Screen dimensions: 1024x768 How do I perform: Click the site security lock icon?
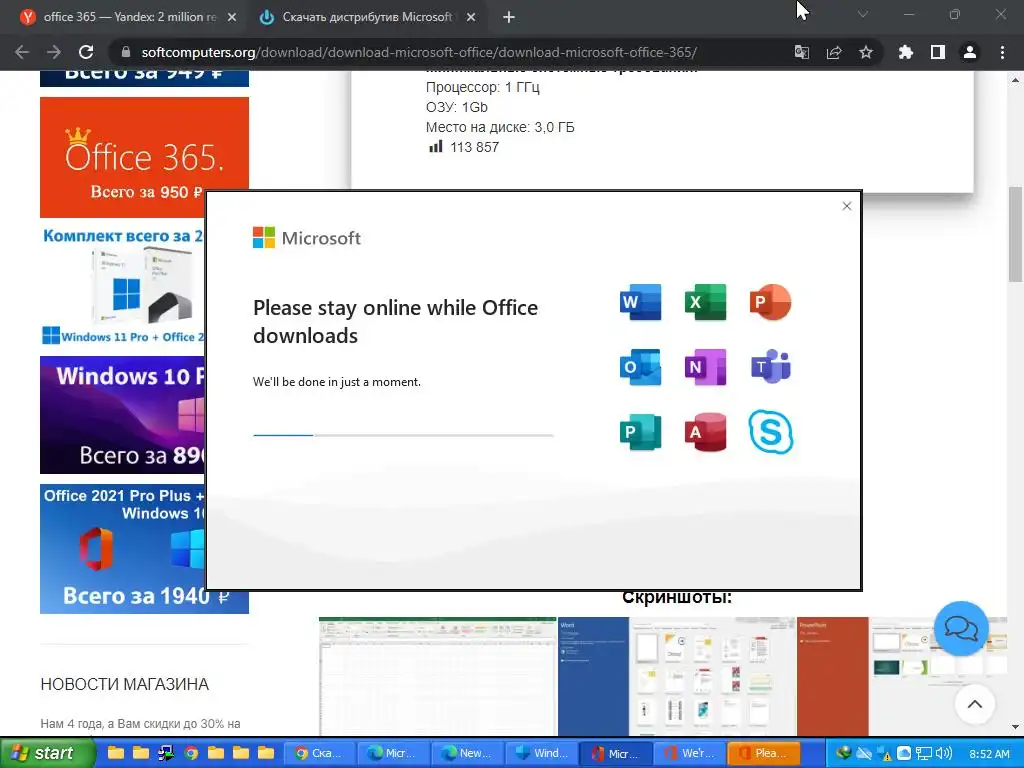click(127, 52)
